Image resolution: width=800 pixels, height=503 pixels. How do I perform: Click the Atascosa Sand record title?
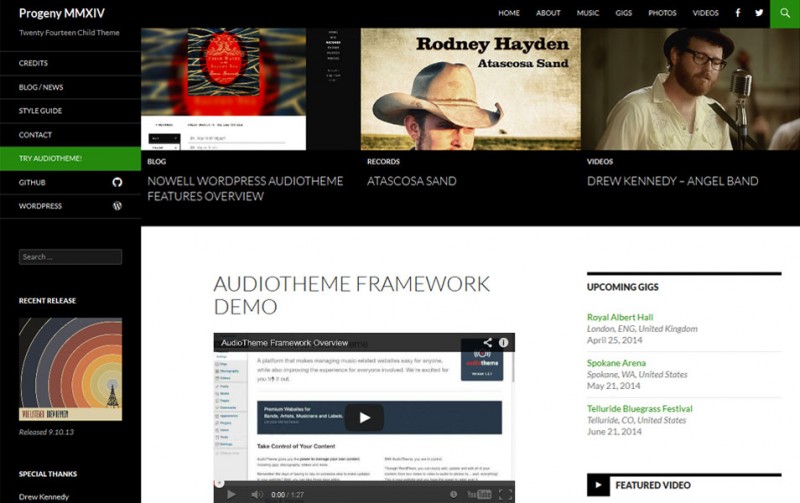[411, 181]
